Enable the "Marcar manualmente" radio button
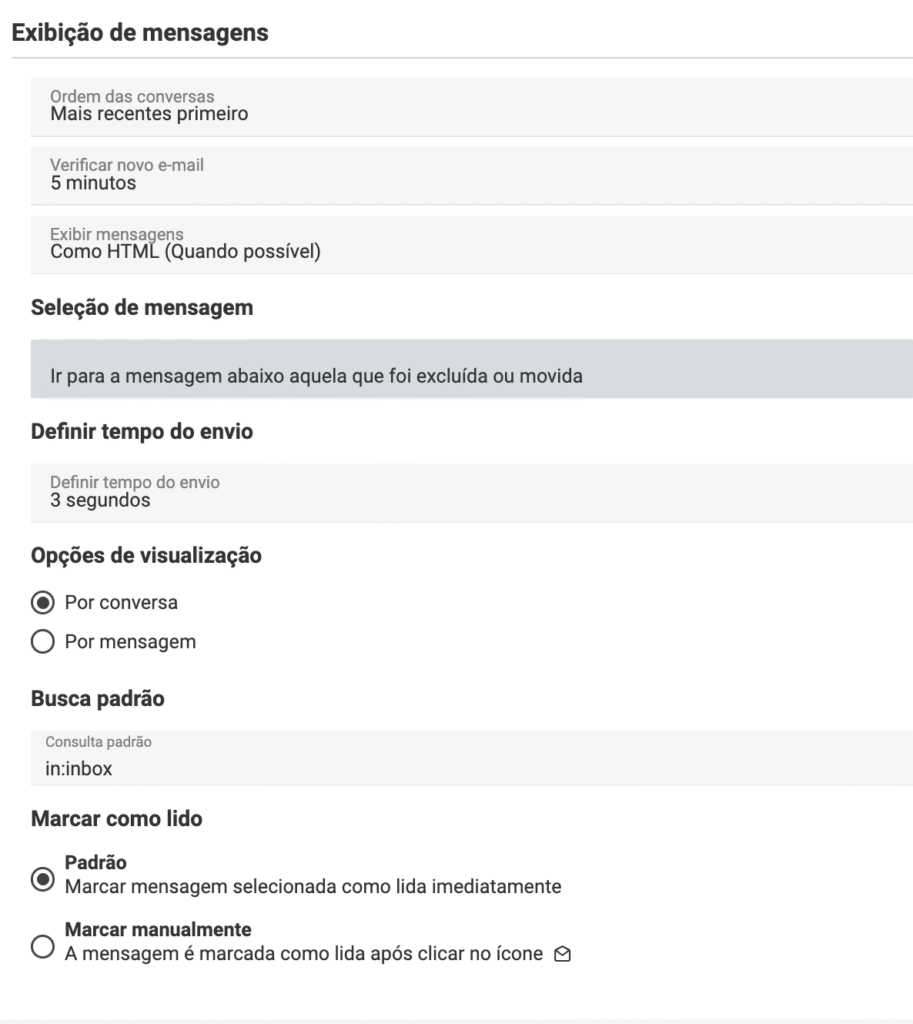The width and height of the screenshot is (913, 1024). (42, 947)
